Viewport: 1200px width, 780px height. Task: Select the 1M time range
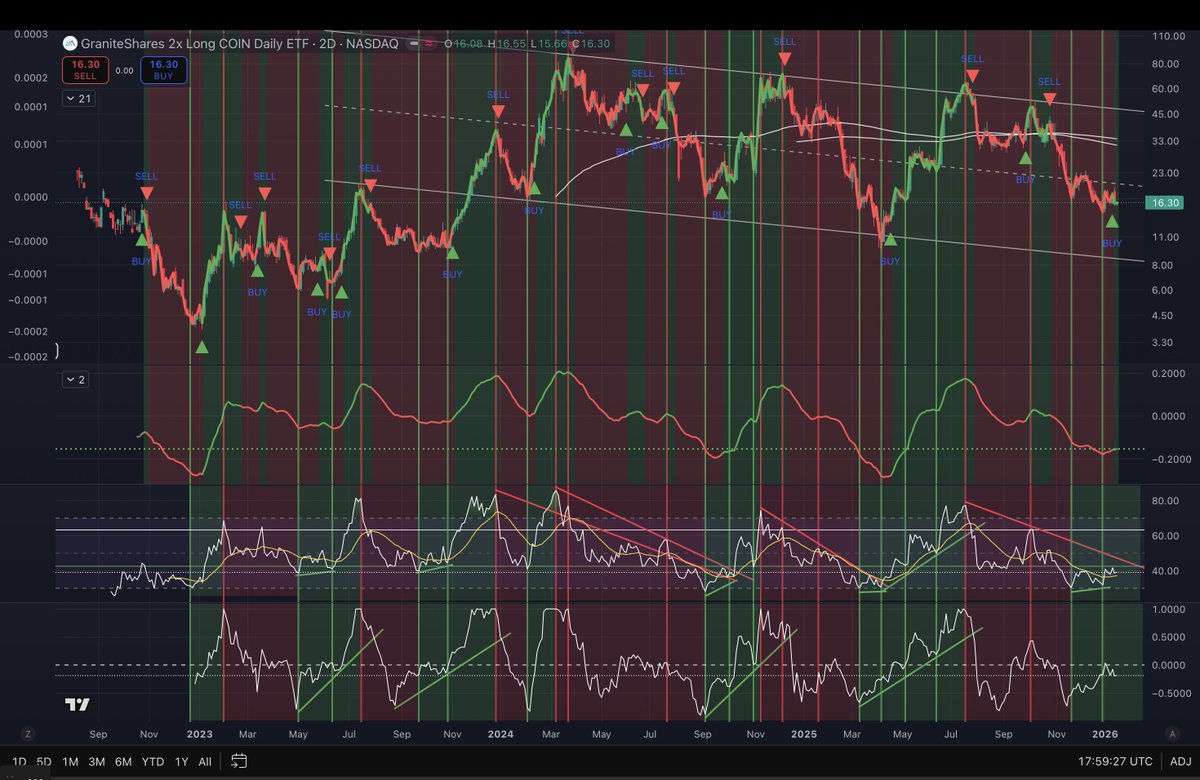point(71,762)
